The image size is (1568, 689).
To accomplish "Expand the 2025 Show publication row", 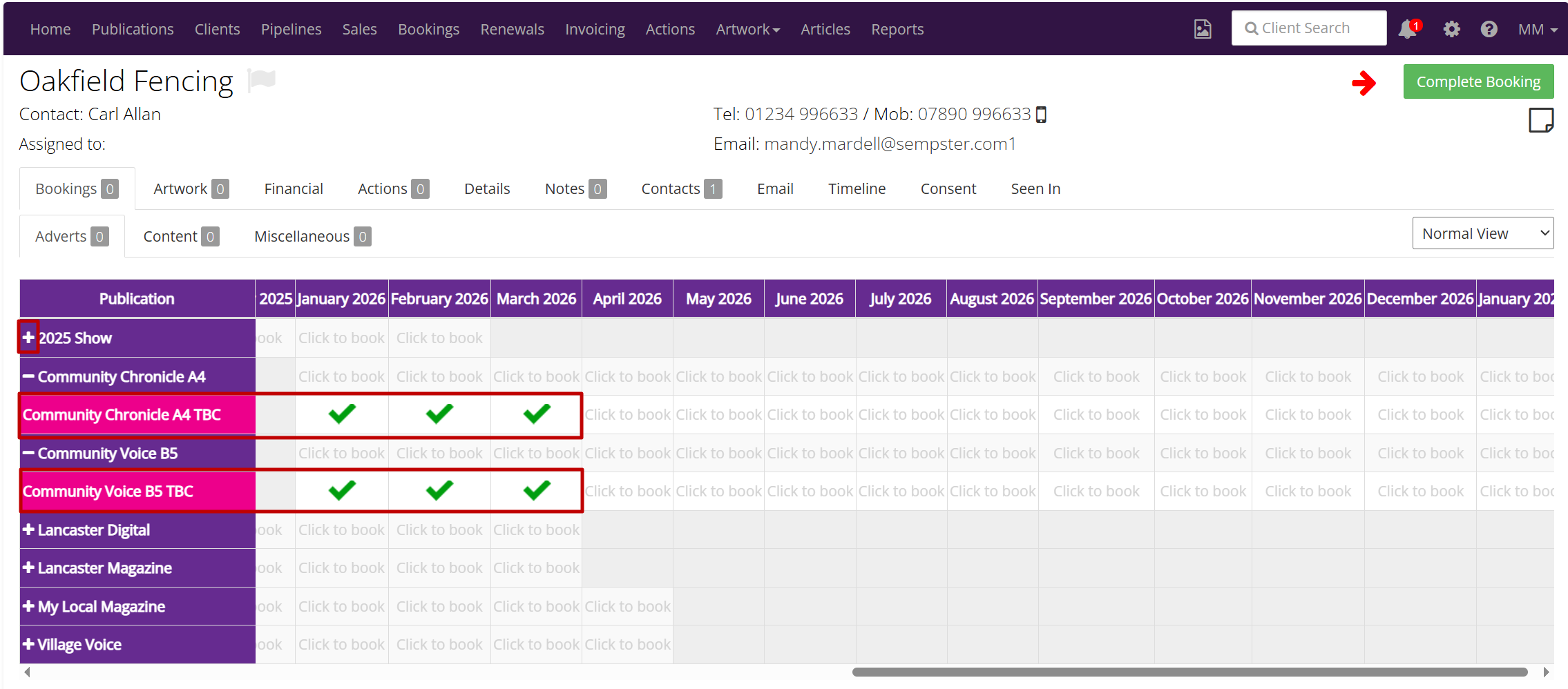I will click(x=28, y=338).
